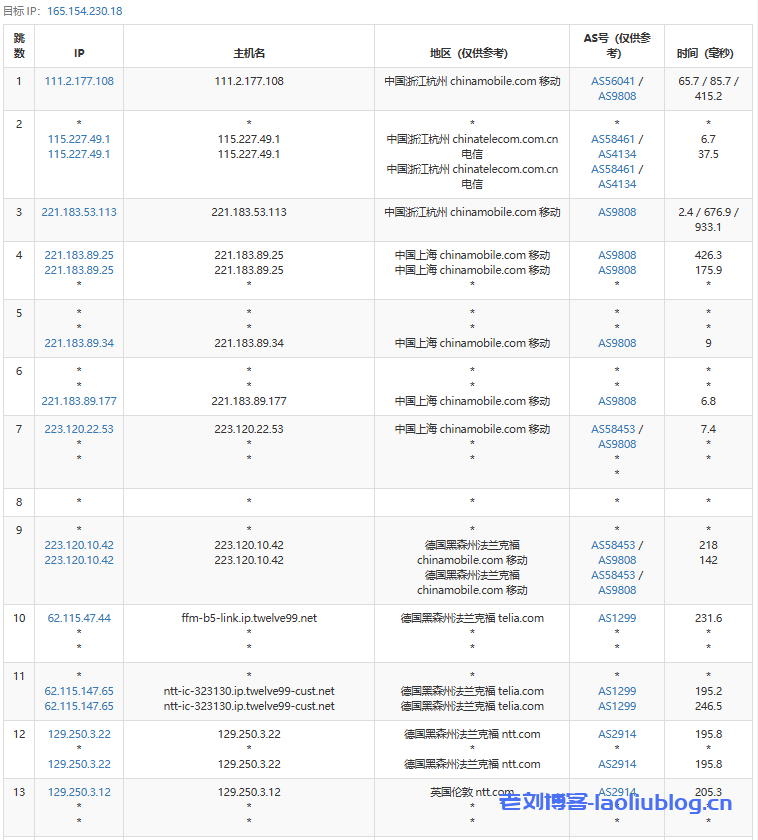
Task: Open the 62.115.47.44 IP link
Action: (79, 618)
